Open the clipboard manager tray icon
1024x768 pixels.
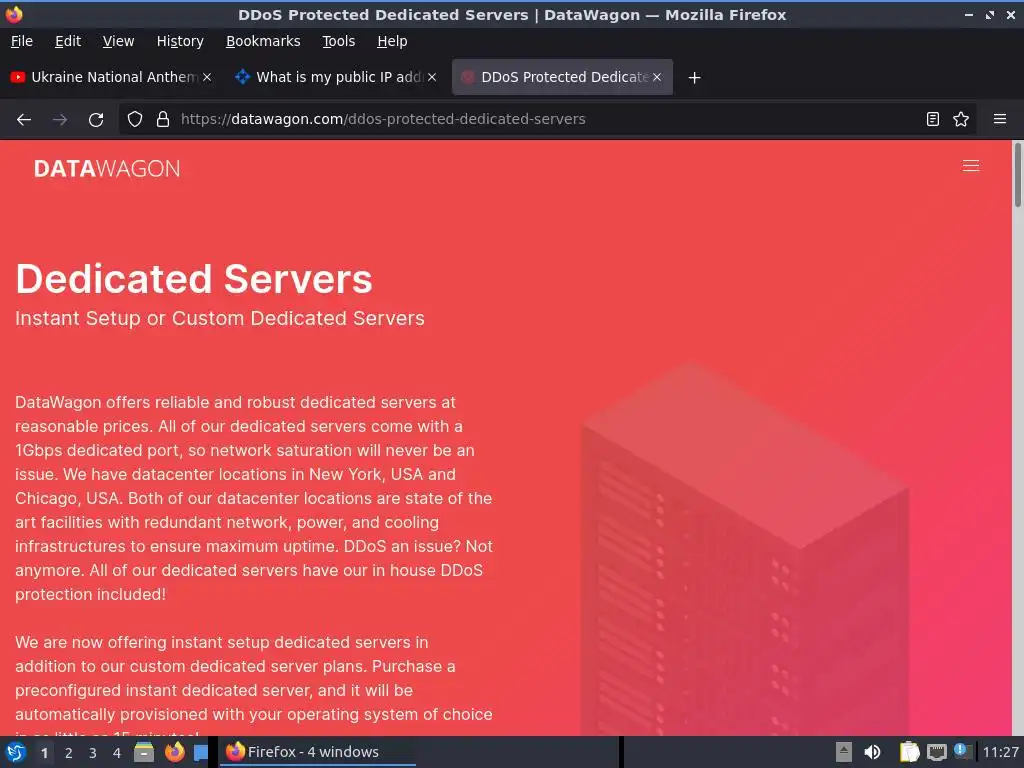[909, 752]
